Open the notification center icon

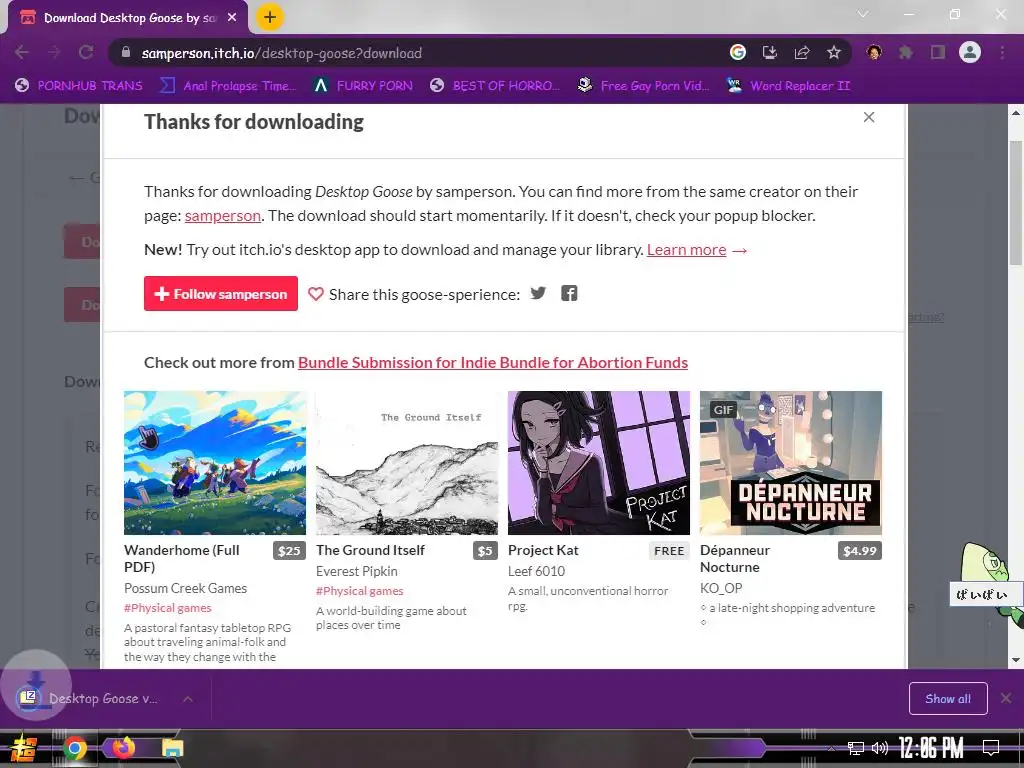pos(991,747)
